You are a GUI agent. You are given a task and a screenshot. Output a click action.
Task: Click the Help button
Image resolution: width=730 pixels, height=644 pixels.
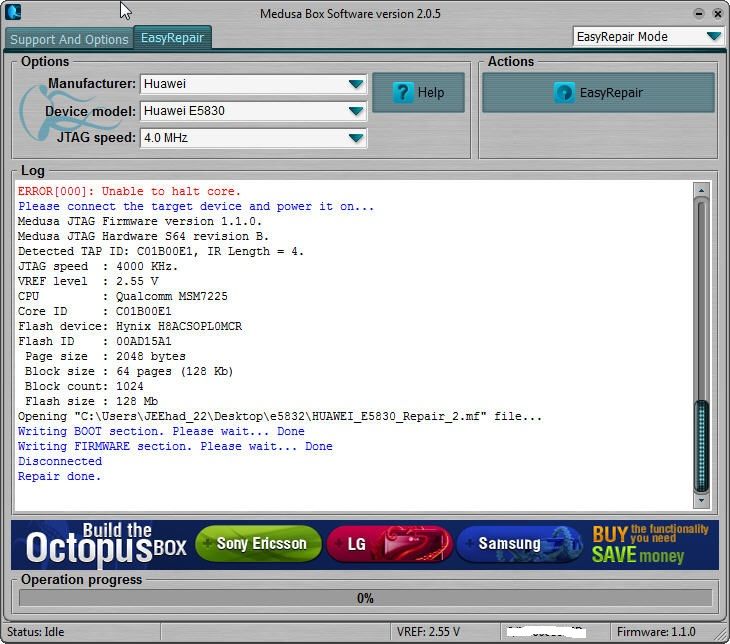[419, 92]
